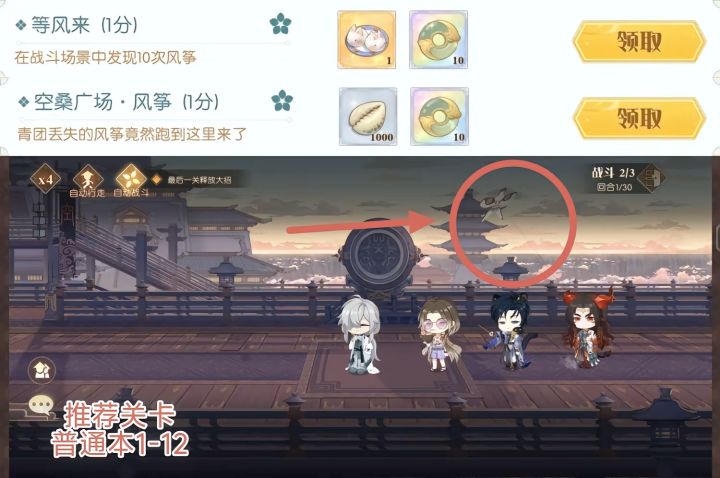Toggle 最后一关释放大招 option
The height and width of the screenshot is (478, 720).
tap(193, 180)
